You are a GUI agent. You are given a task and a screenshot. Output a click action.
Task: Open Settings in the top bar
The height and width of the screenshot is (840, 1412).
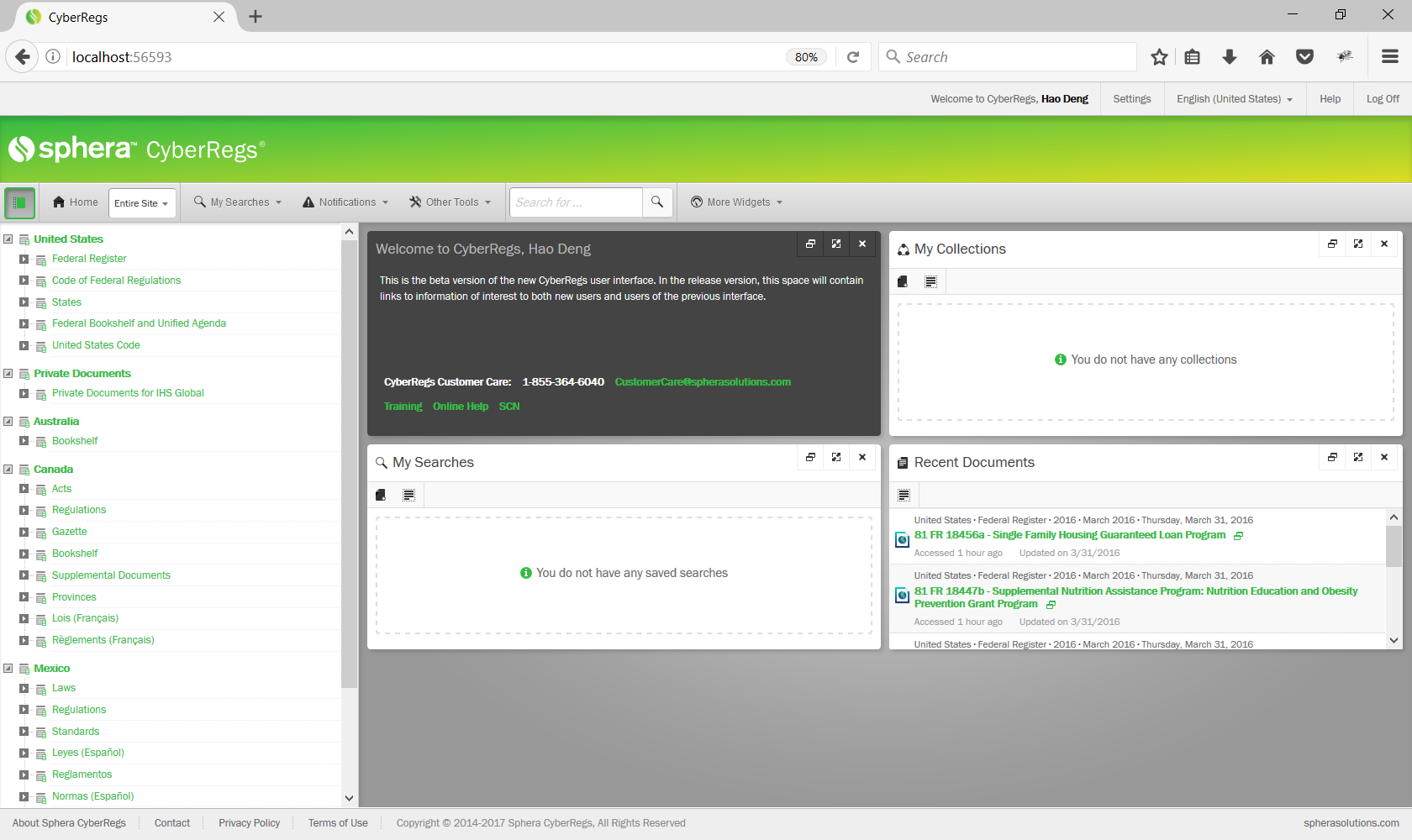pyautogui.click(x=1131, y=99)
